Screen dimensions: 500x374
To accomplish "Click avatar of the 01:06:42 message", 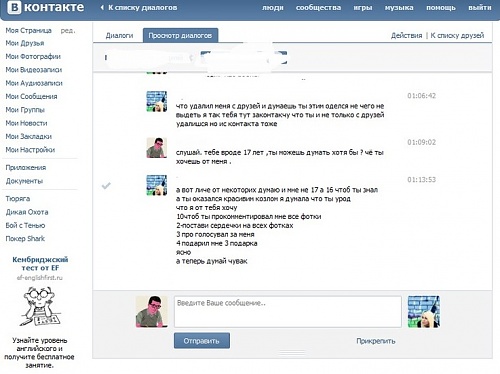I will click(157, 101).
